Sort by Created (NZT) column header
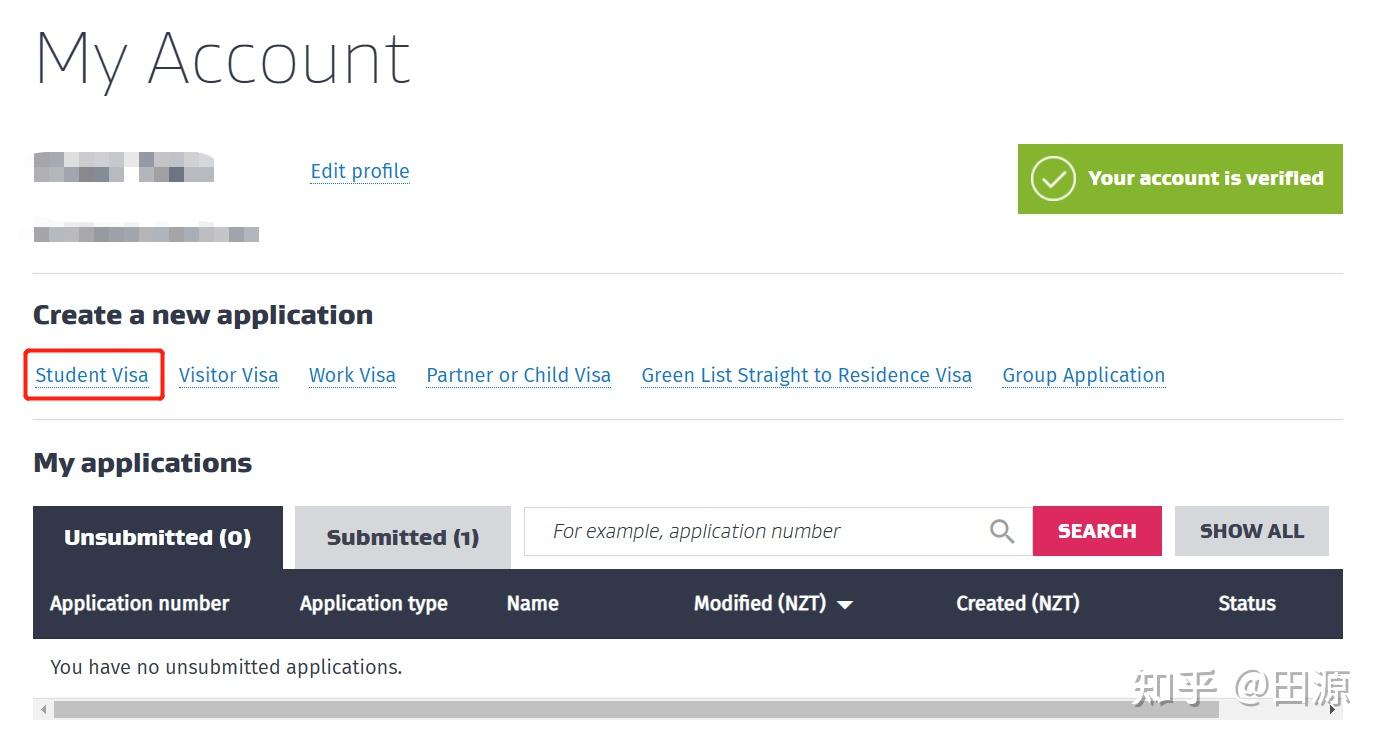The image size is (1386, 745). click(x=1017, y=603)
